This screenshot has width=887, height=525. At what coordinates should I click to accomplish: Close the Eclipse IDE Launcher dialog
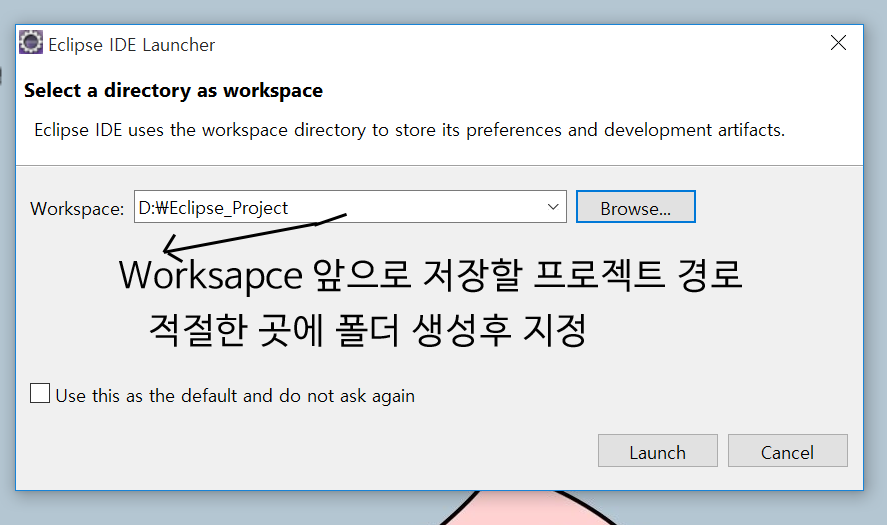(838, 42)
